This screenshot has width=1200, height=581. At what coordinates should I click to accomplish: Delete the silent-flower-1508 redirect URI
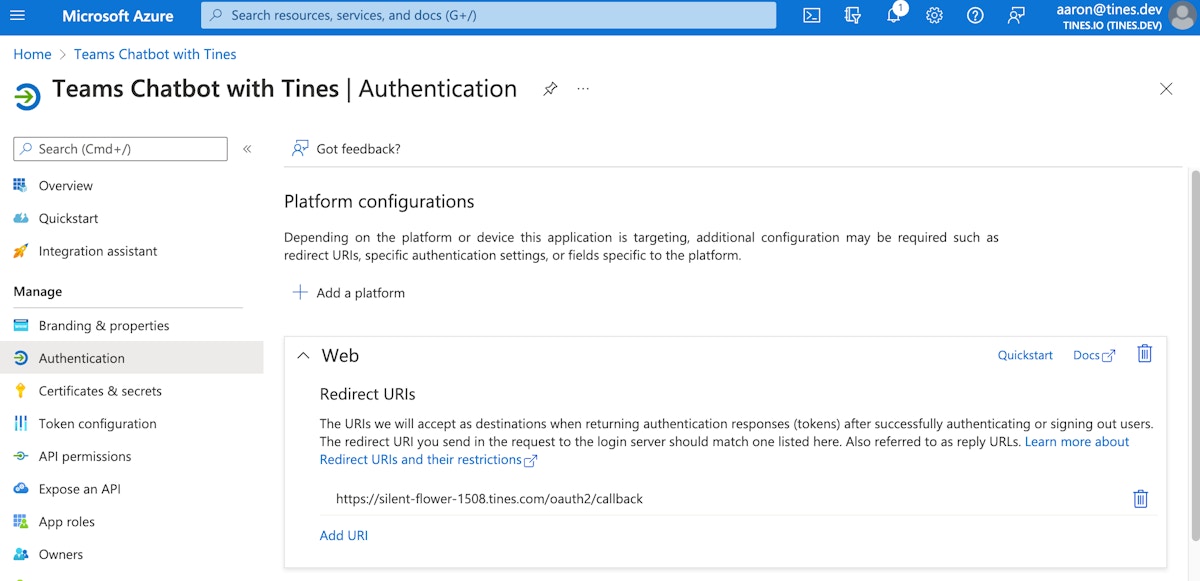[1140, 499]
